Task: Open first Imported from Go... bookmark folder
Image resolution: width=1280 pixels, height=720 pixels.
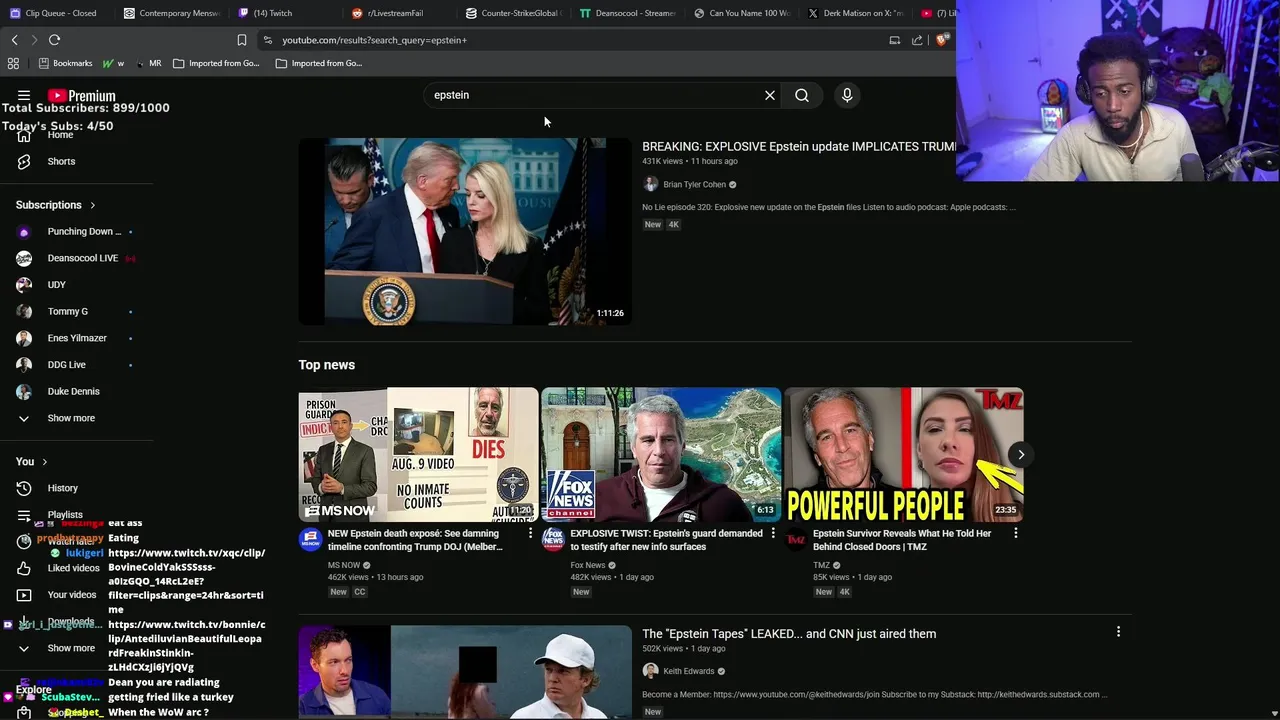Action: click(x=216, y=63)
